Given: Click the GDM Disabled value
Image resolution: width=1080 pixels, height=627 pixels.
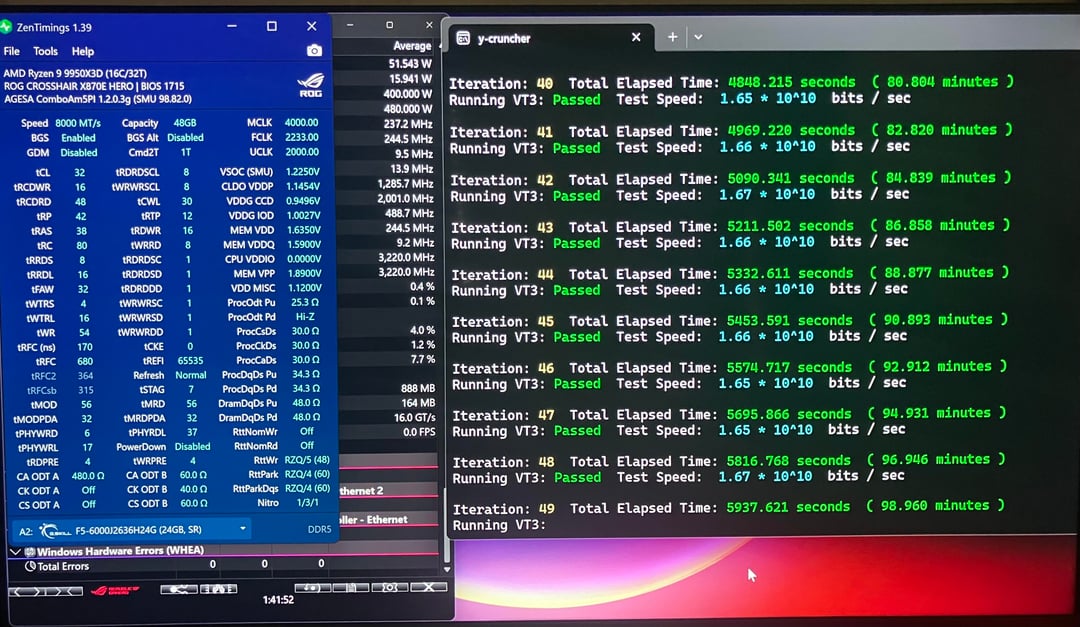Looking at the screenshot, I should point(79,153).
